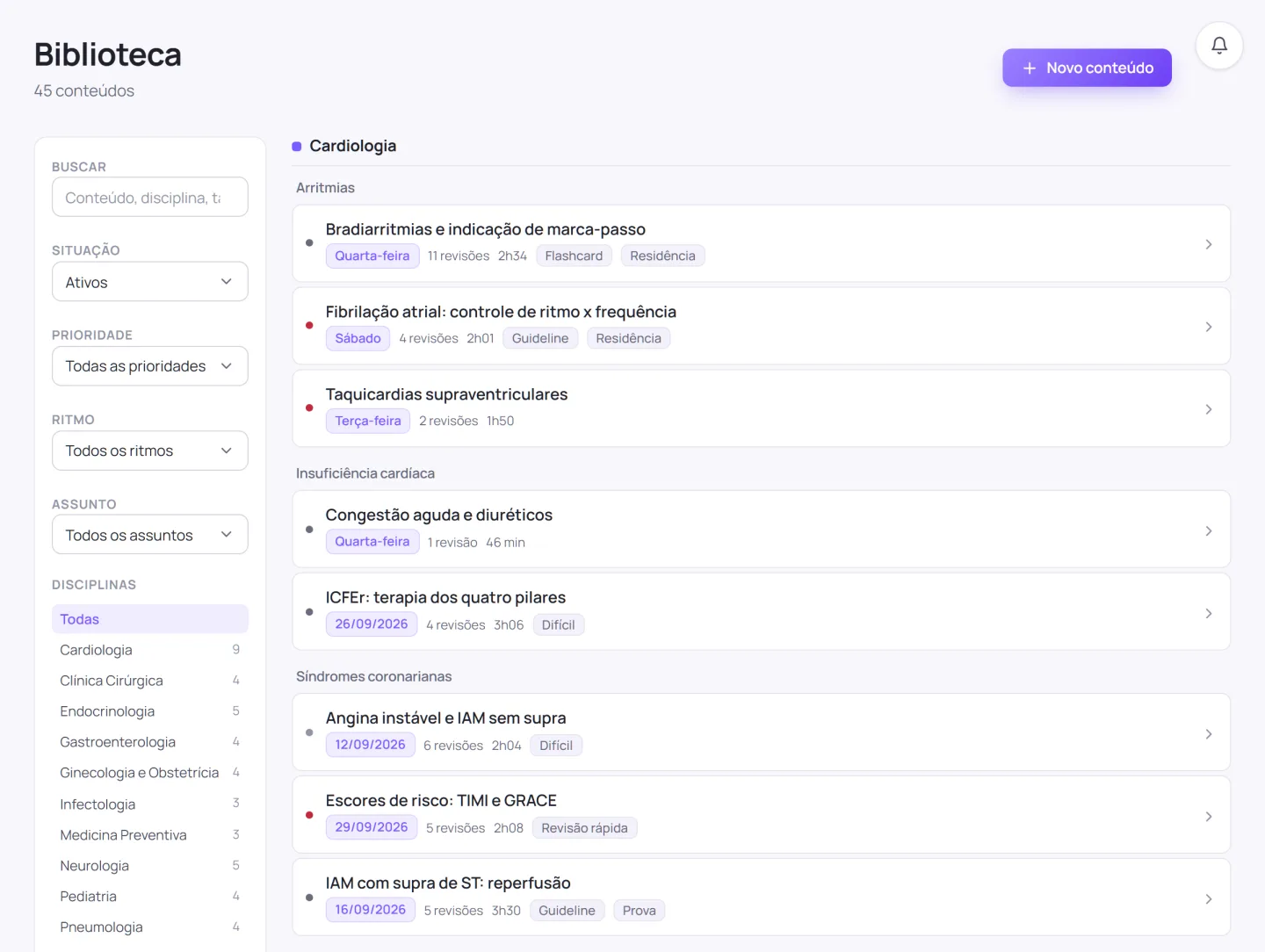1265x952 pixels.
Task: Click the Revisão rápida tag
Action: click(x=584, y=828)
